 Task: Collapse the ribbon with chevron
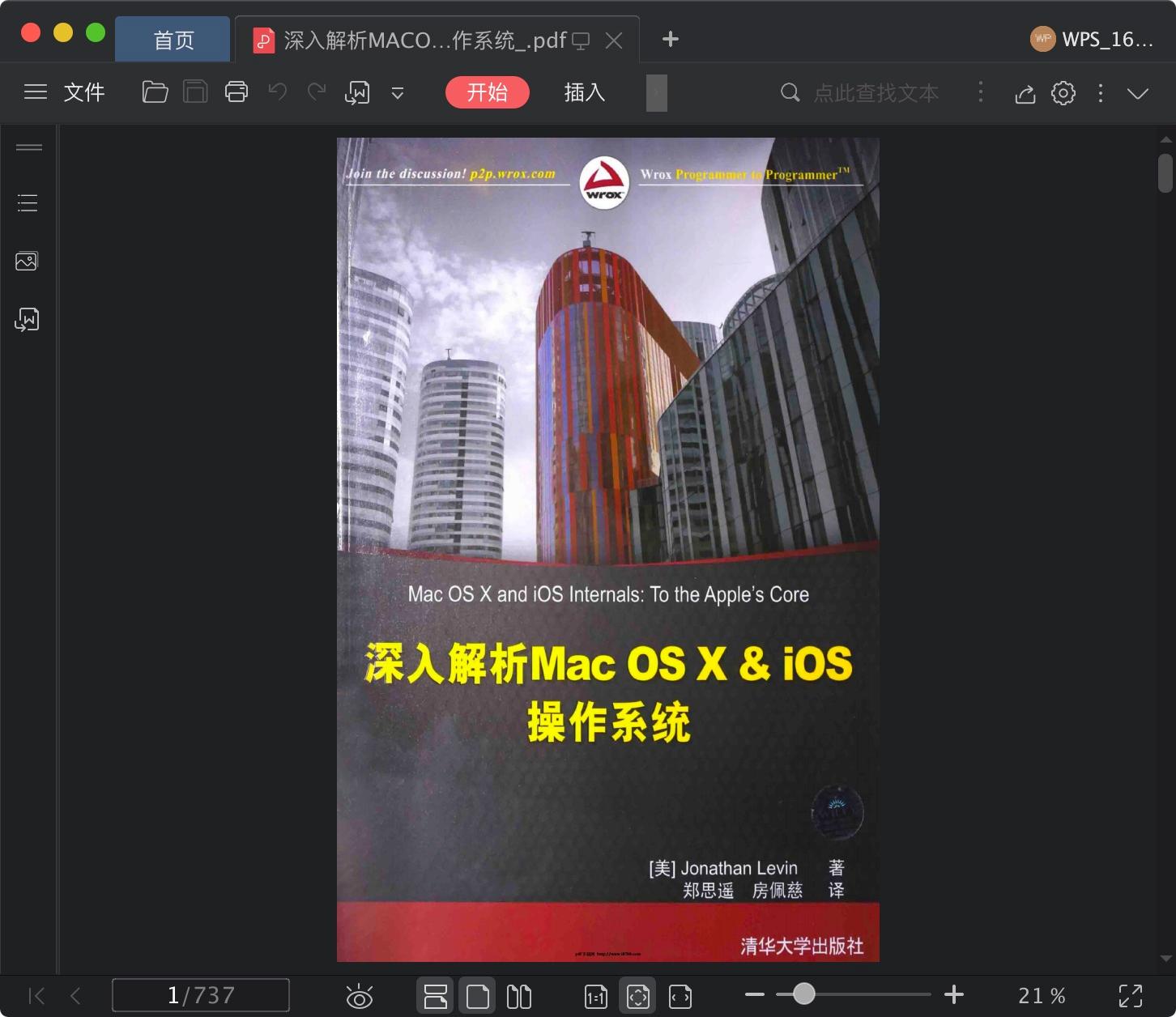pos(1138,94)
